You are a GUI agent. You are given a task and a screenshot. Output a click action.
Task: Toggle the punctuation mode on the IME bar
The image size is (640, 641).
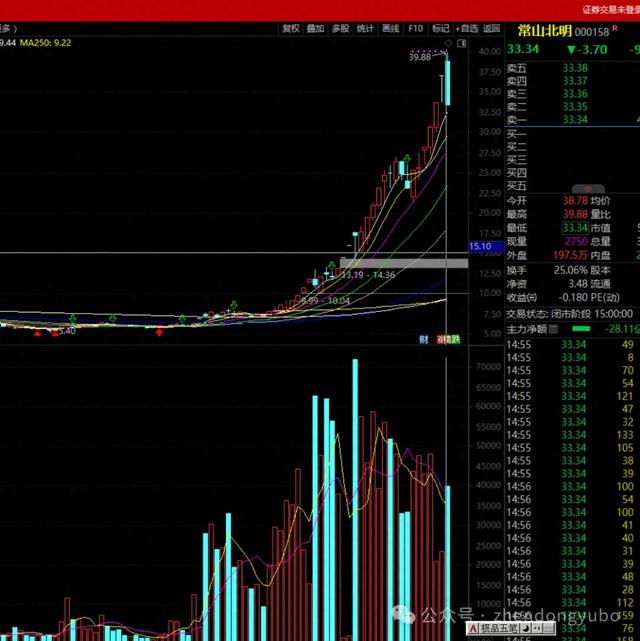pyautogui.click(x=536, y=628)
